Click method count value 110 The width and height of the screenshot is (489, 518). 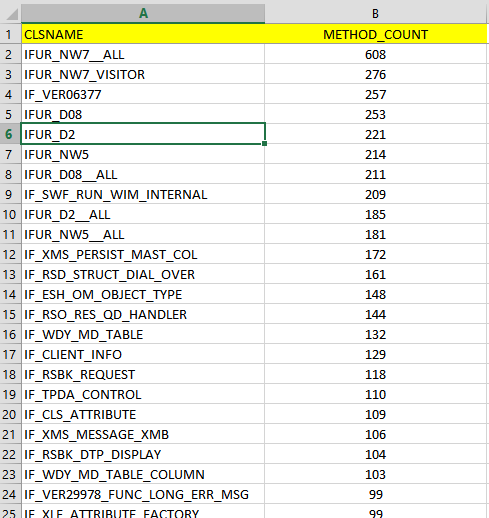376,394
